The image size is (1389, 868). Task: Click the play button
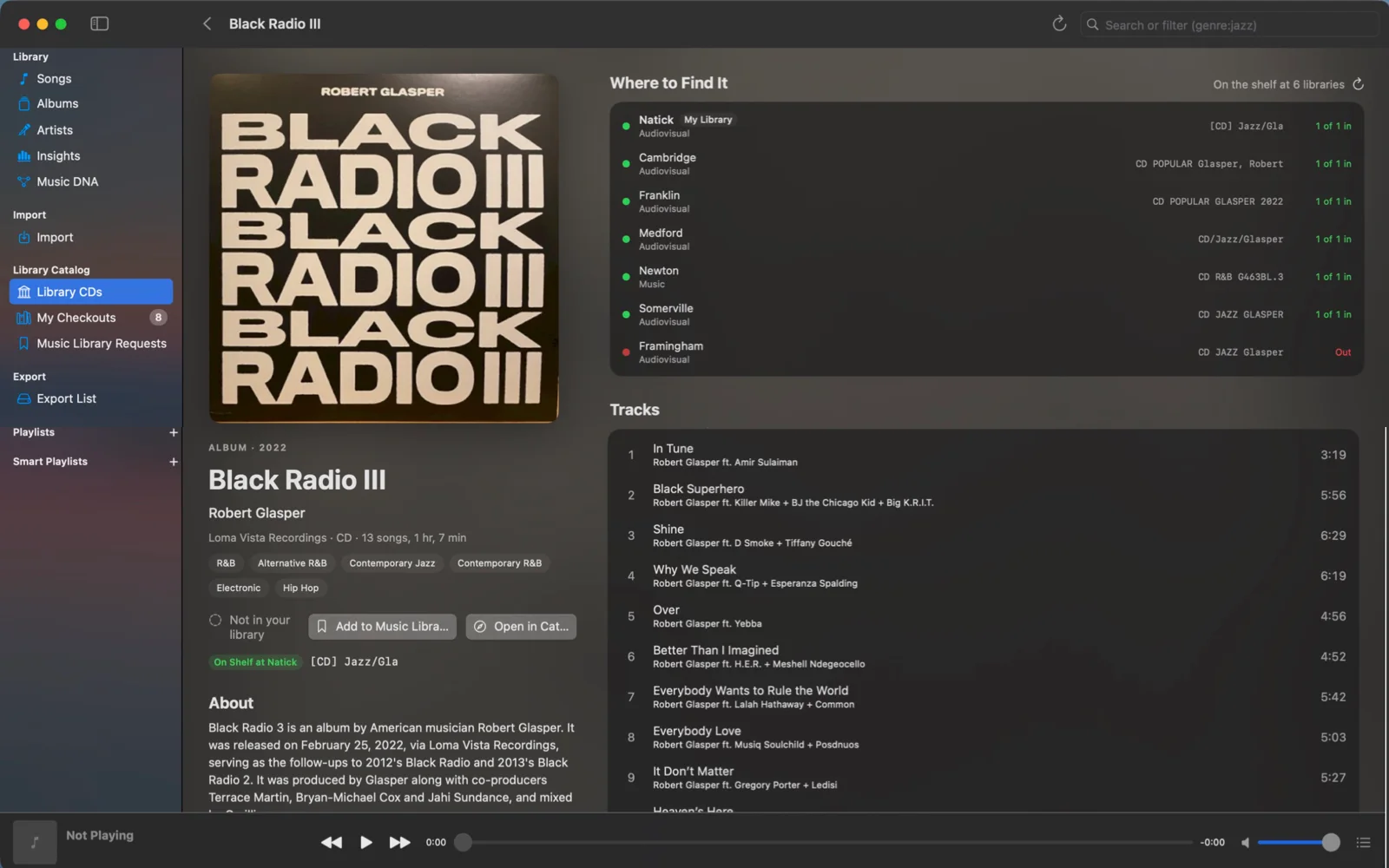click(x=366, y=842)
